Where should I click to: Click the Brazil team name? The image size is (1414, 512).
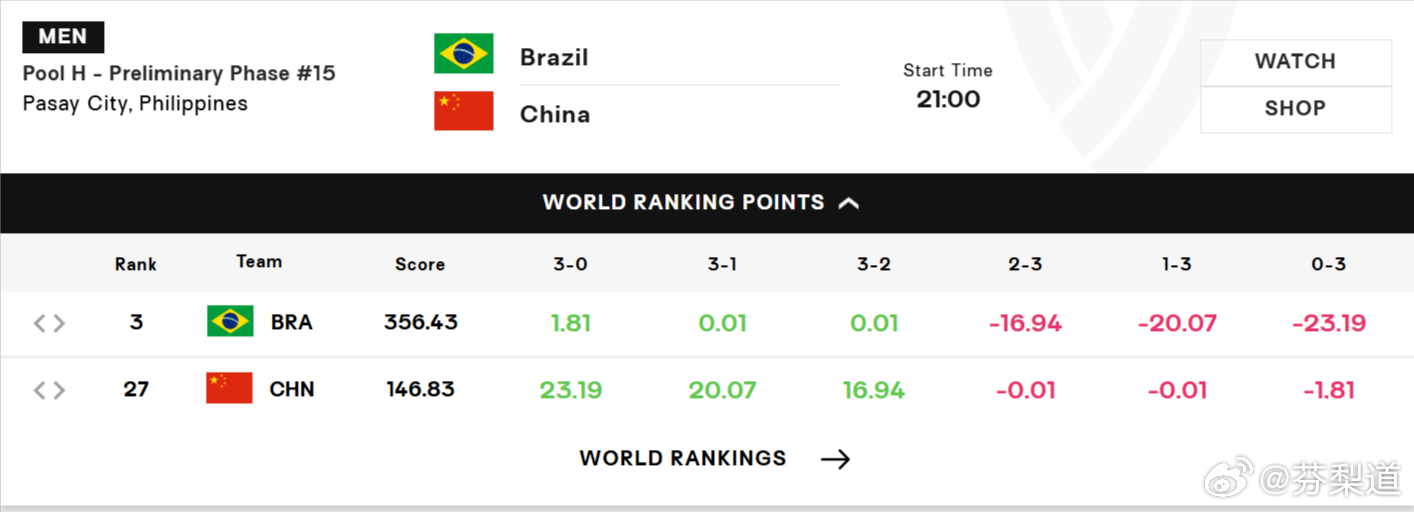(x=554, y=57)
